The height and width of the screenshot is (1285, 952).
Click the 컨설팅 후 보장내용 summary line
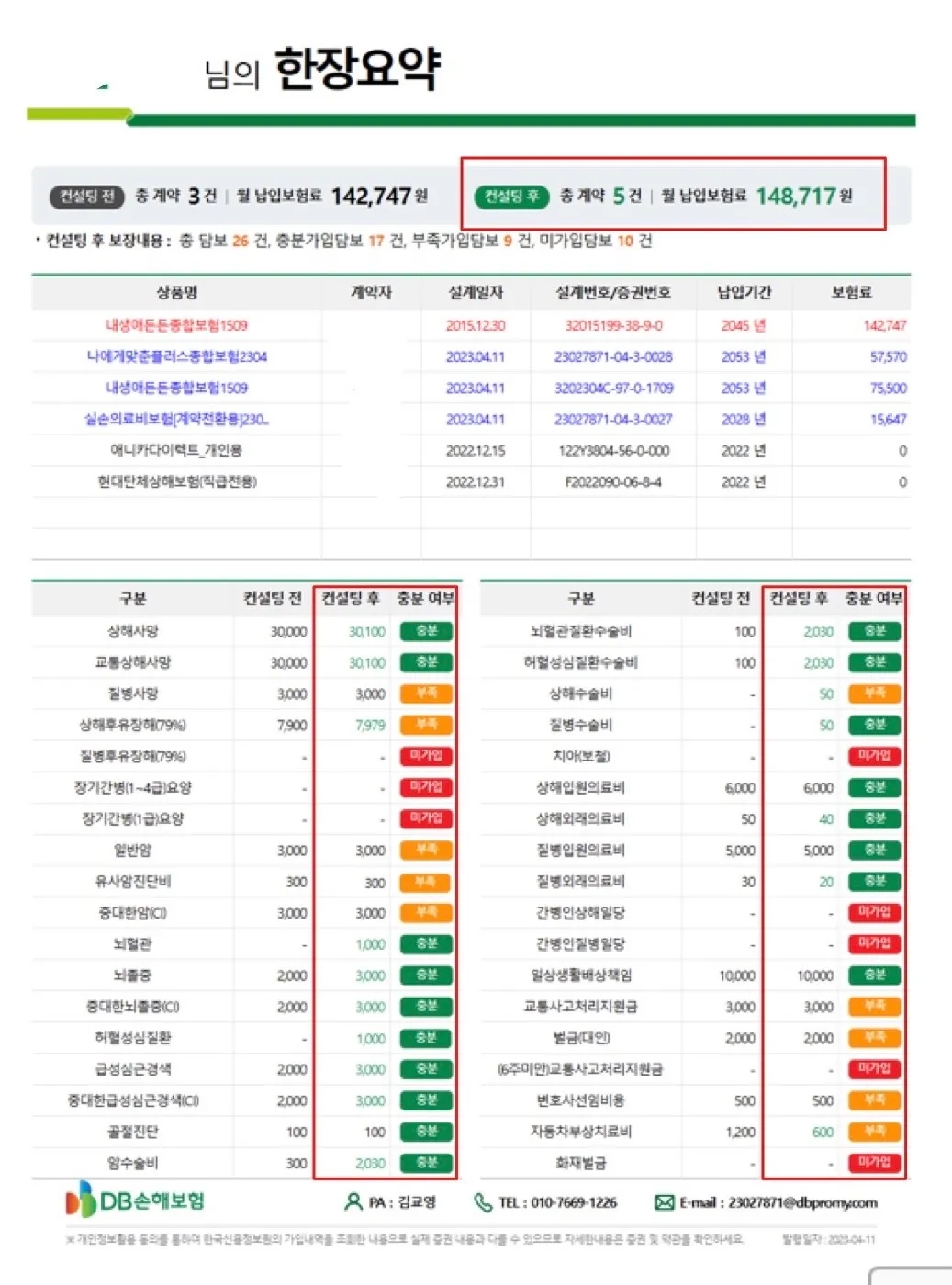[x=344, y=241]
